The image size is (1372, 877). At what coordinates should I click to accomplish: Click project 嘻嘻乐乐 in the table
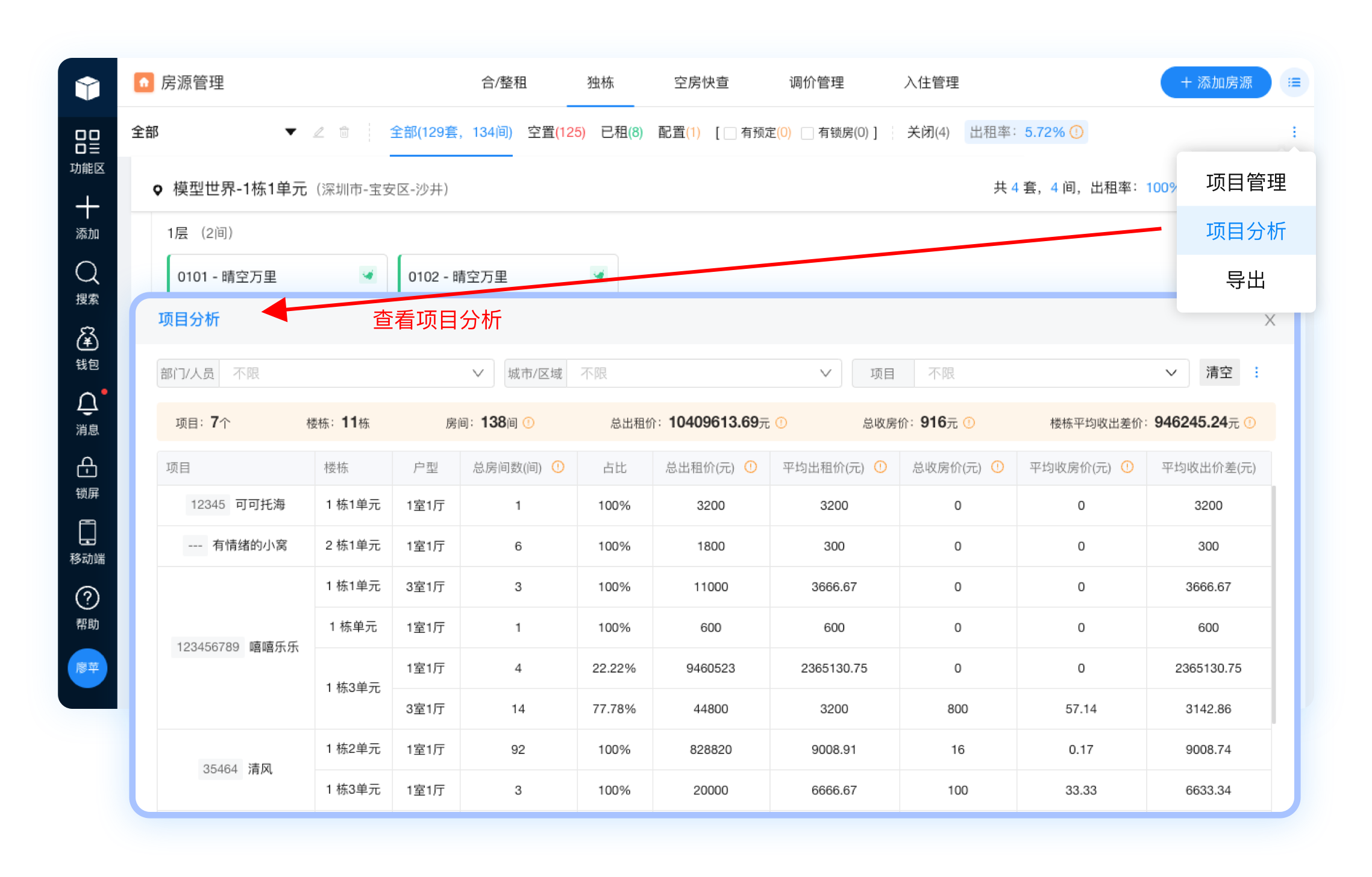pos(274,647)
